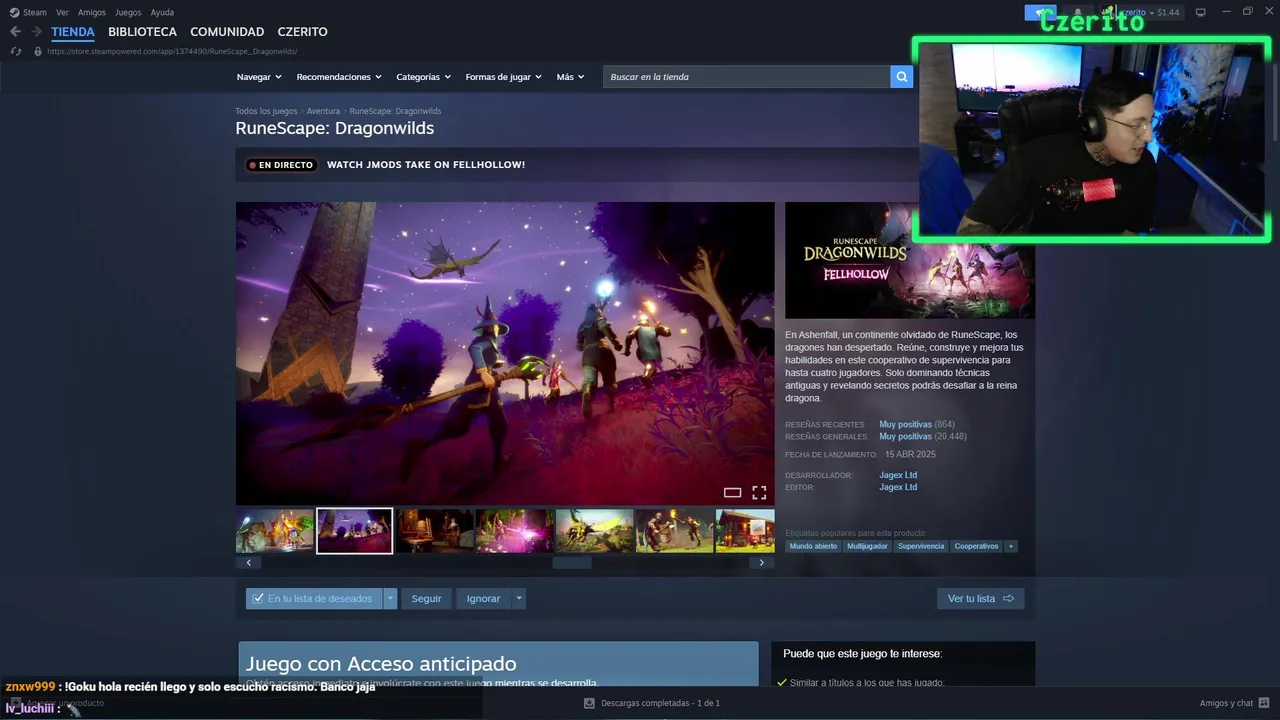Expand the Navegar store menu

(x=259, y=77)
